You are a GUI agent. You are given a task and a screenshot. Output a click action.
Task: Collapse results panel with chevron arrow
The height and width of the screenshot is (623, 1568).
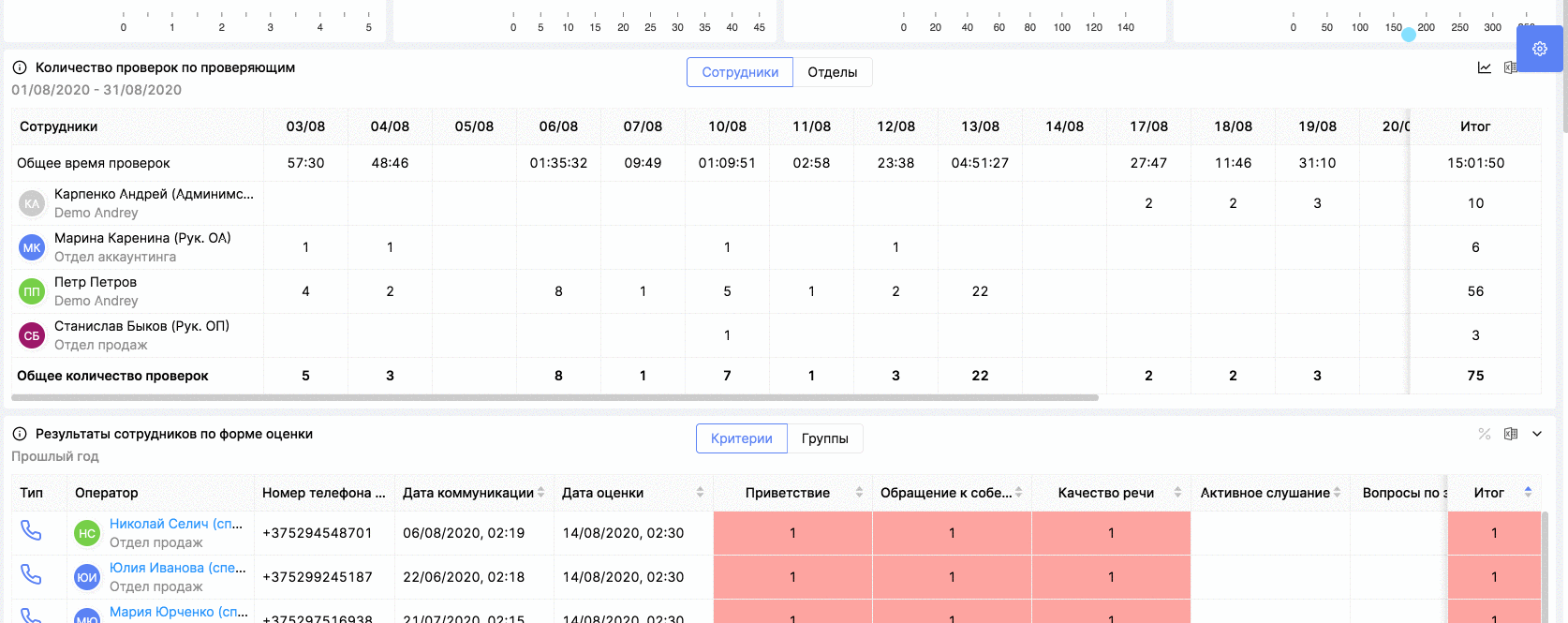tap(1537, 434)
